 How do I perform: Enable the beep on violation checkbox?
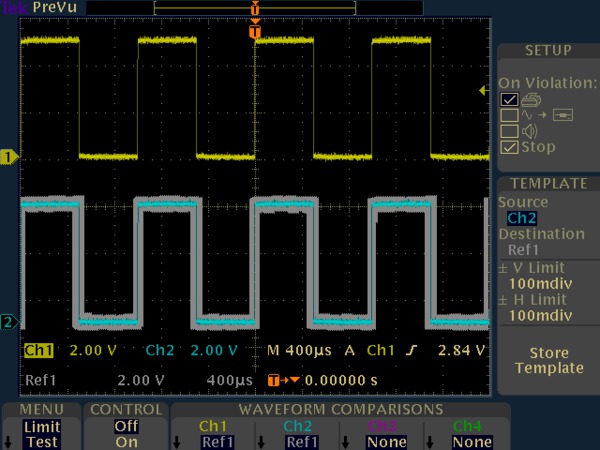(x=509, y=131)
